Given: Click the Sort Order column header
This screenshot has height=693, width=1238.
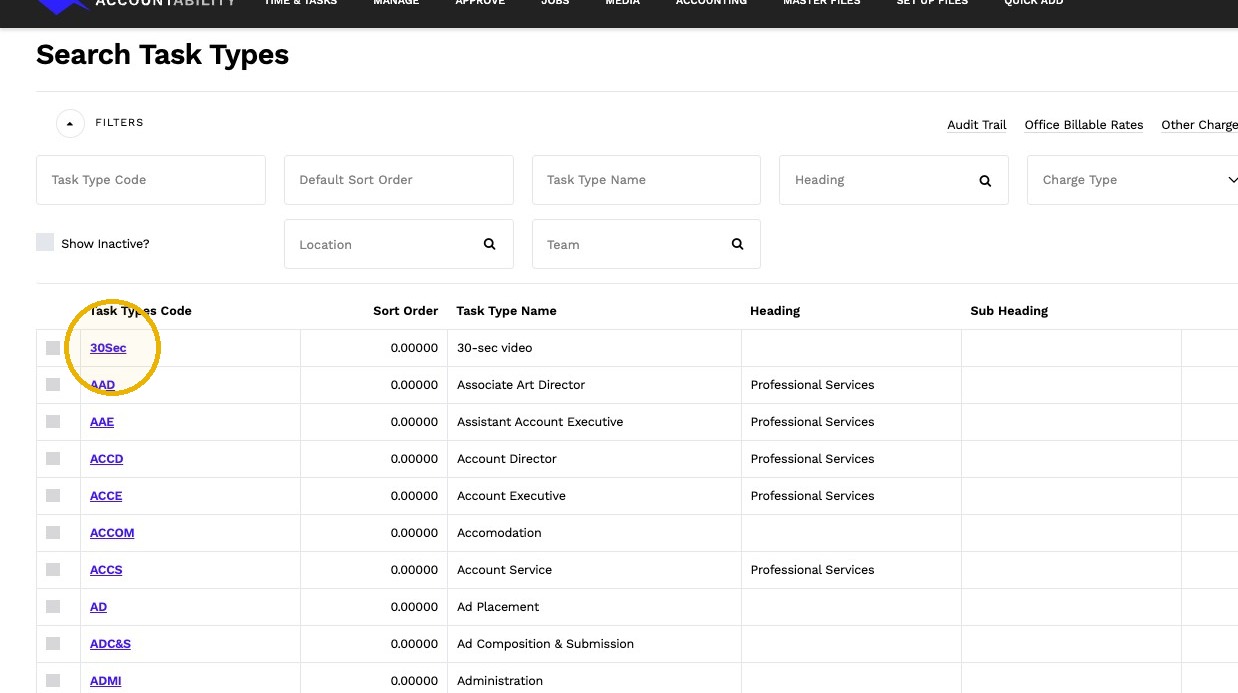Looking at the screenshot, I should tap(405, 311).
